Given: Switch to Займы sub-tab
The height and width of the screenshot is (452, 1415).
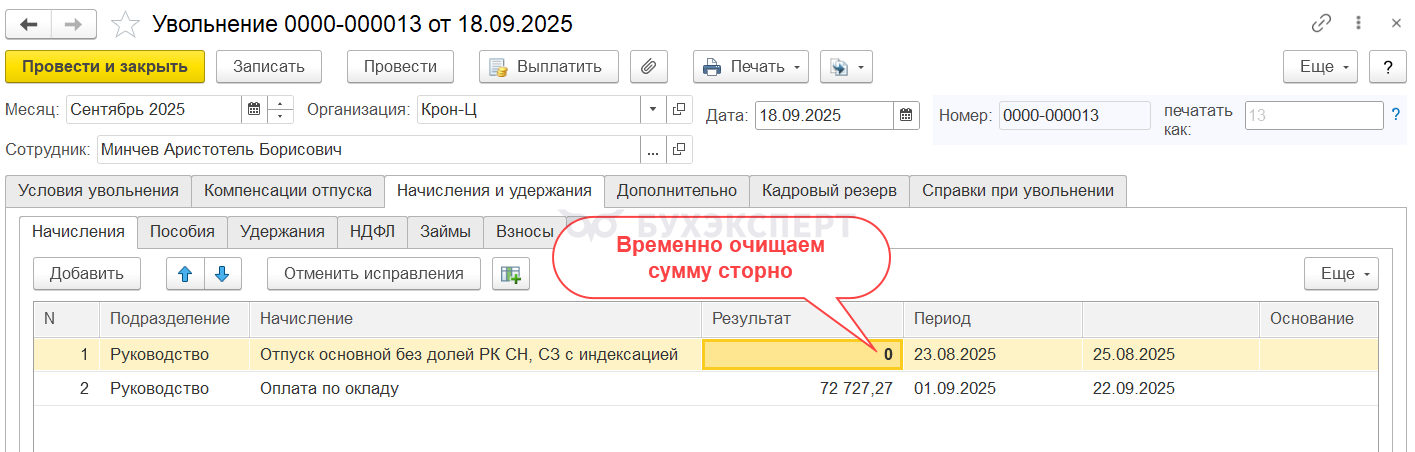Looking at the screenshot, I should (445, 231).
